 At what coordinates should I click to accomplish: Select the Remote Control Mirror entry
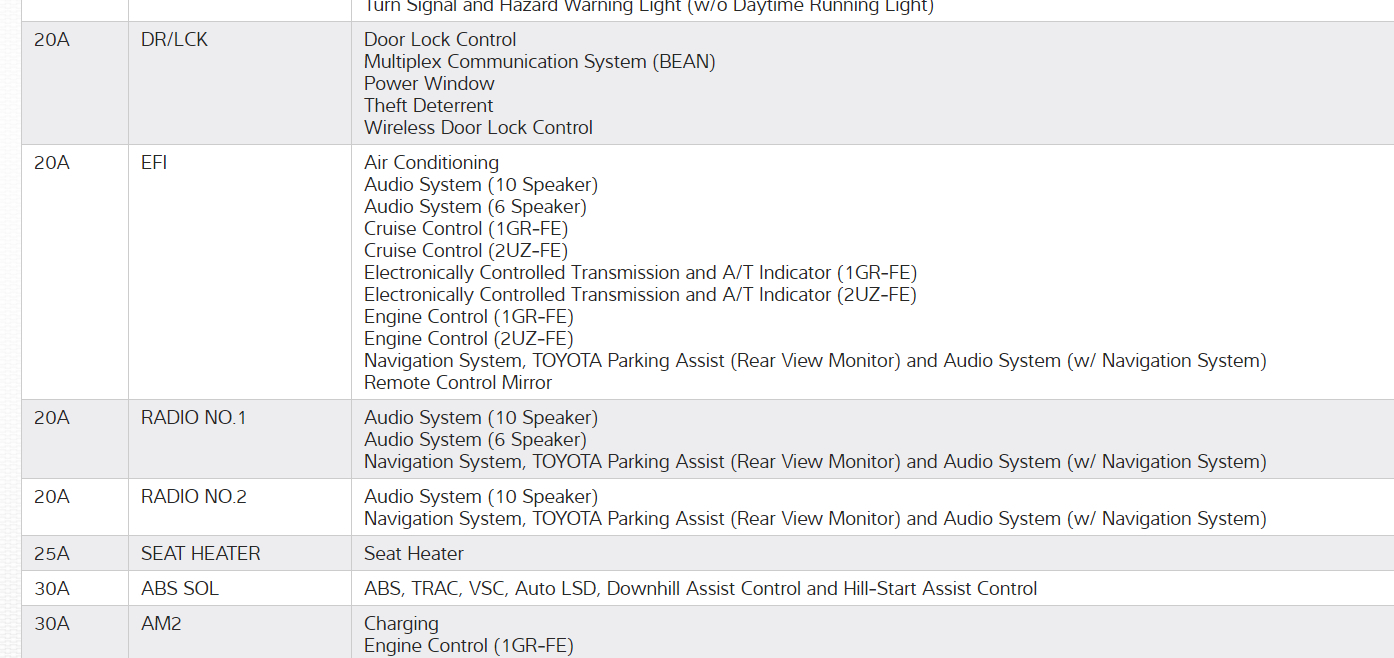pyautogui.click(x=457, y=383)
